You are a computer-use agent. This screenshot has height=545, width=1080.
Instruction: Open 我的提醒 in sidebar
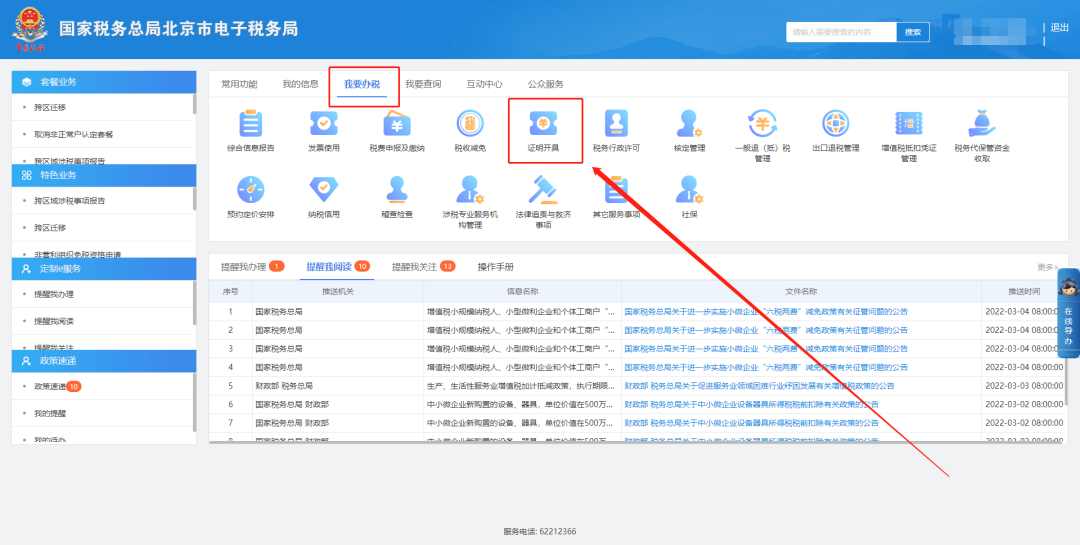pyautogui.click(x=50, y=413)
